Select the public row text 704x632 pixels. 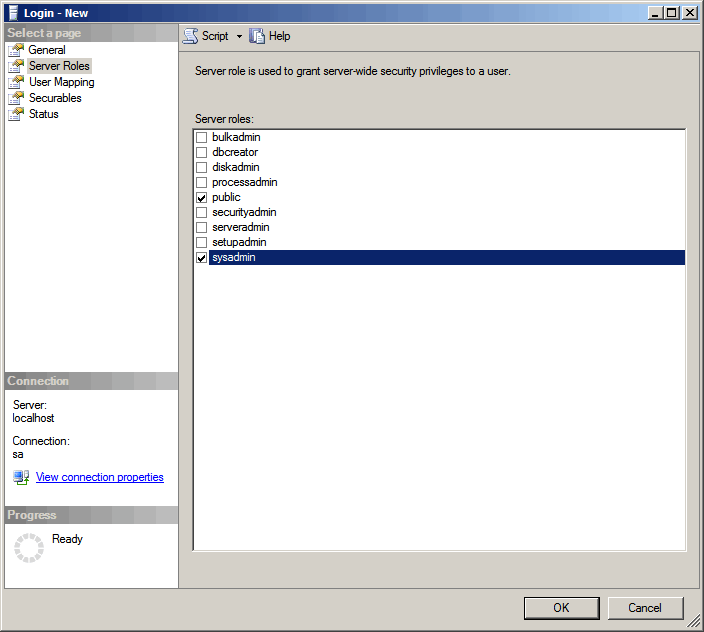(226, 197)
